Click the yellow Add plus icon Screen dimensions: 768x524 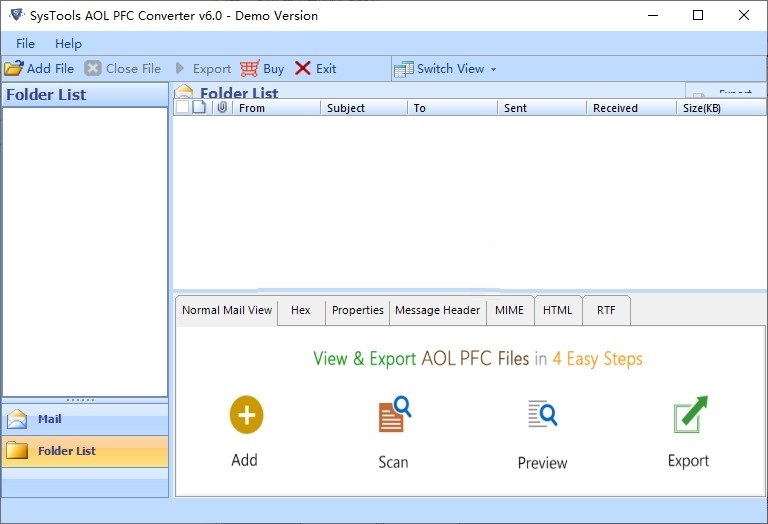point(245,414)
